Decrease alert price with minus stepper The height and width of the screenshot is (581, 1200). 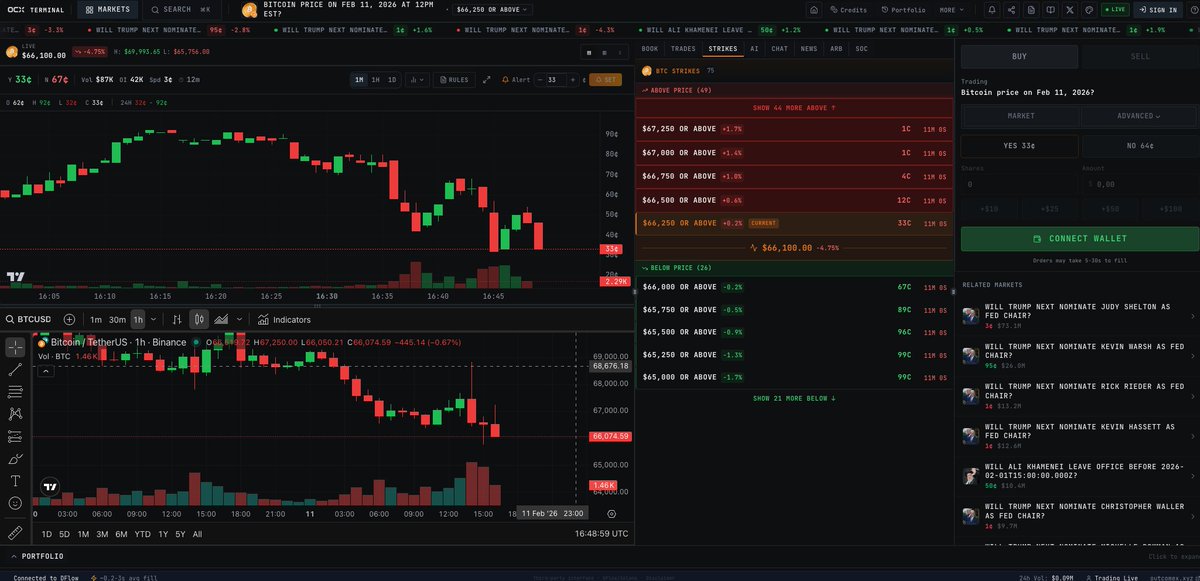pyautogui.click(x=540, y=80)
